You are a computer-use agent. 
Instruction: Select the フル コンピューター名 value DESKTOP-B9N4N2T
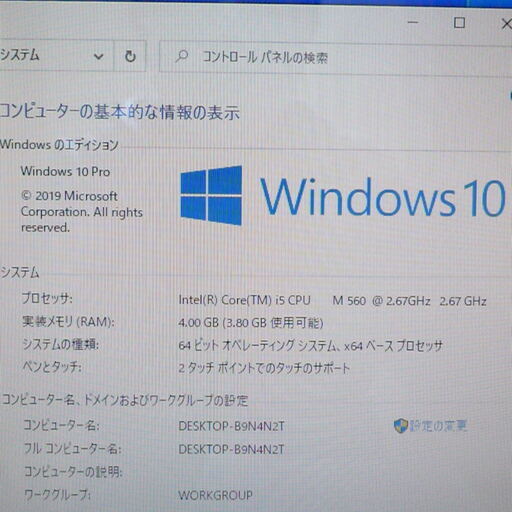click(231, 449)
